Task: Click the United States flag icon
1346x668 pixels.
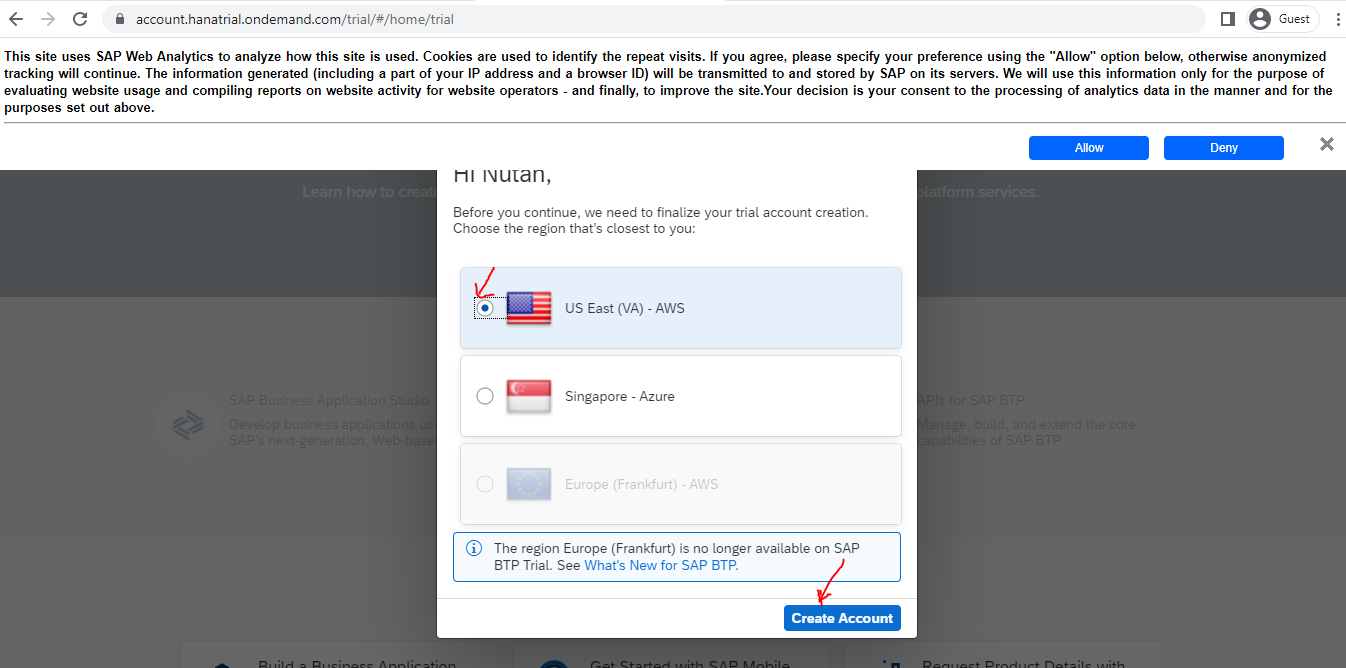Action: (529, 308)
